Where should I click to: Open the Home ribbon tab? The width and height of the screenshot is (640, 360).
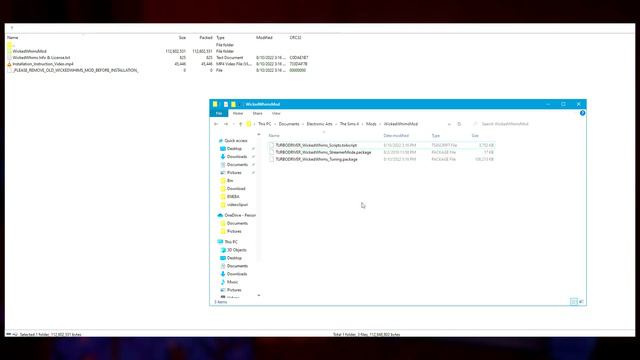(238, 113)
